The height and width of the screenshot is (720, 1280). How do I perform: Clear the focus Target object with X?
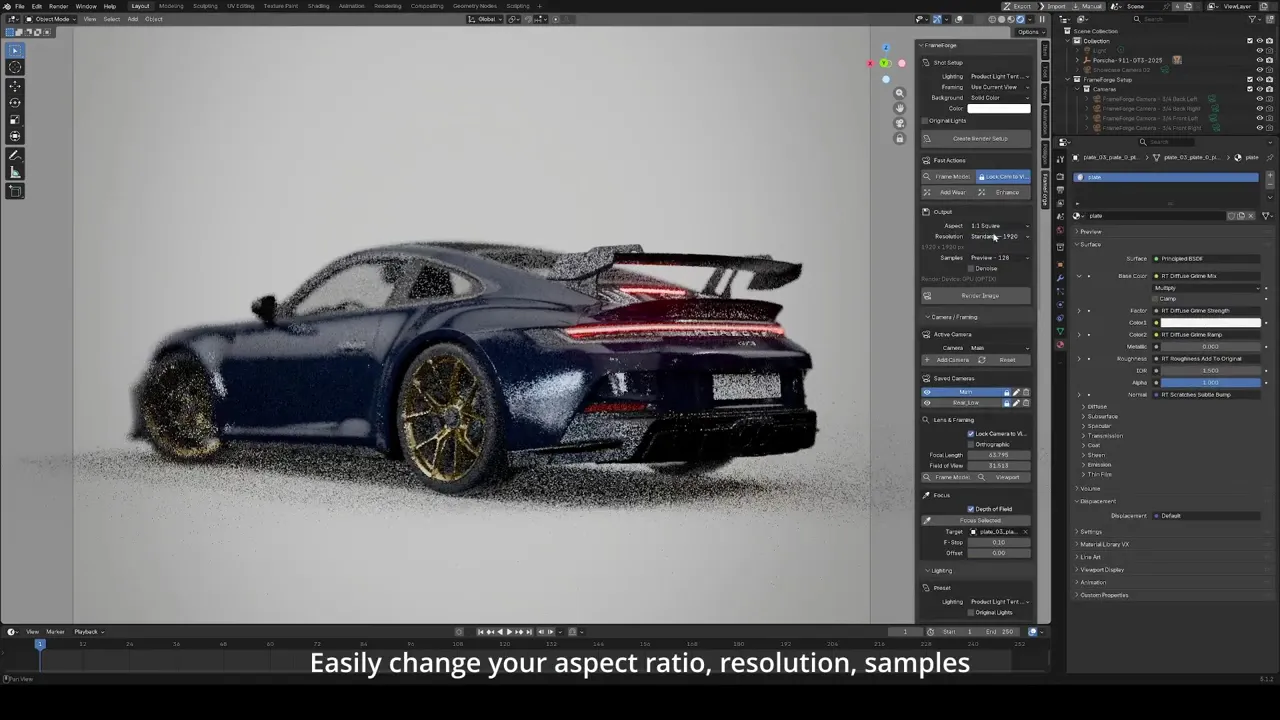tap(1025, 532)
